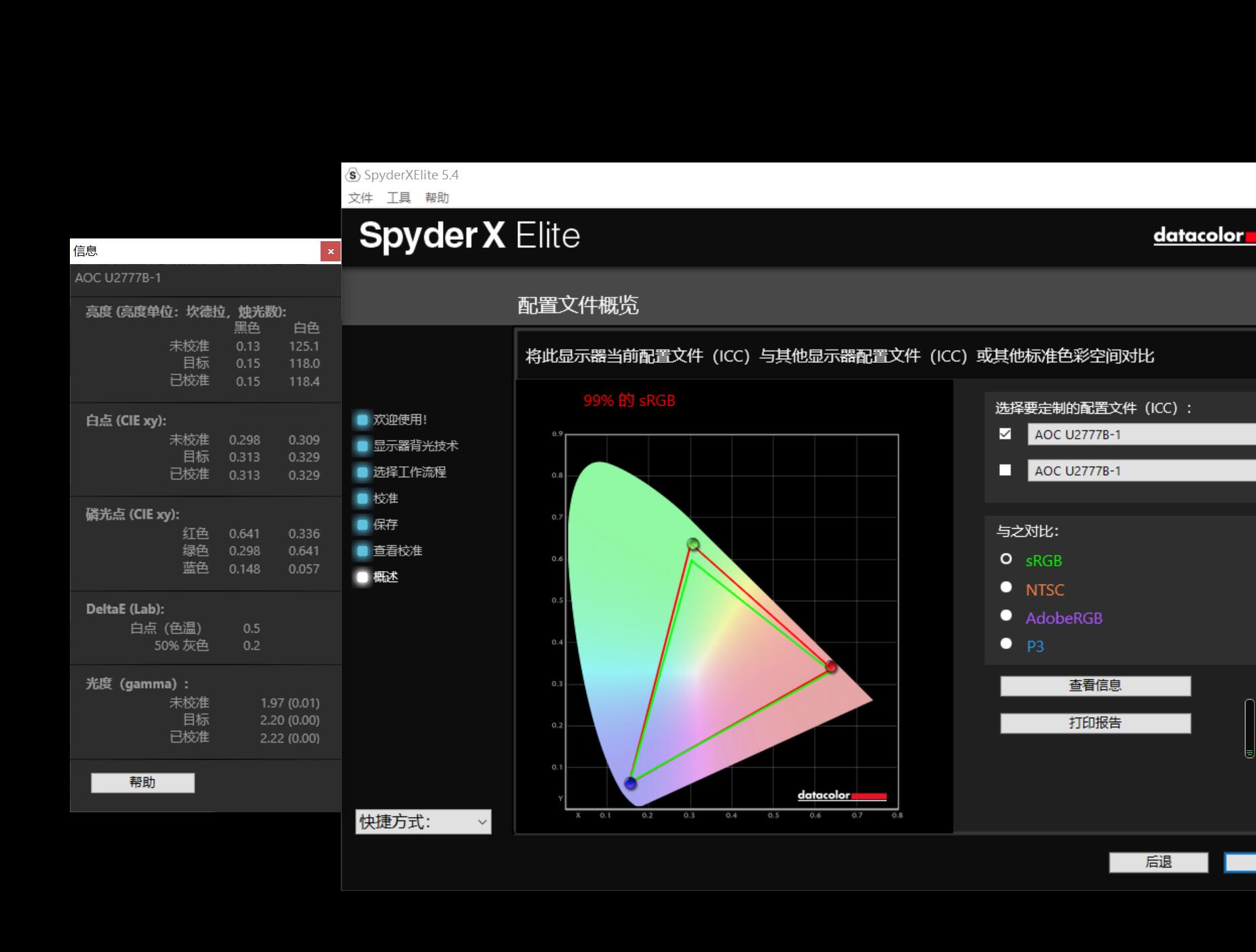
Task: Select the NTSC comparison radio button
Action: click(1006, 587)
